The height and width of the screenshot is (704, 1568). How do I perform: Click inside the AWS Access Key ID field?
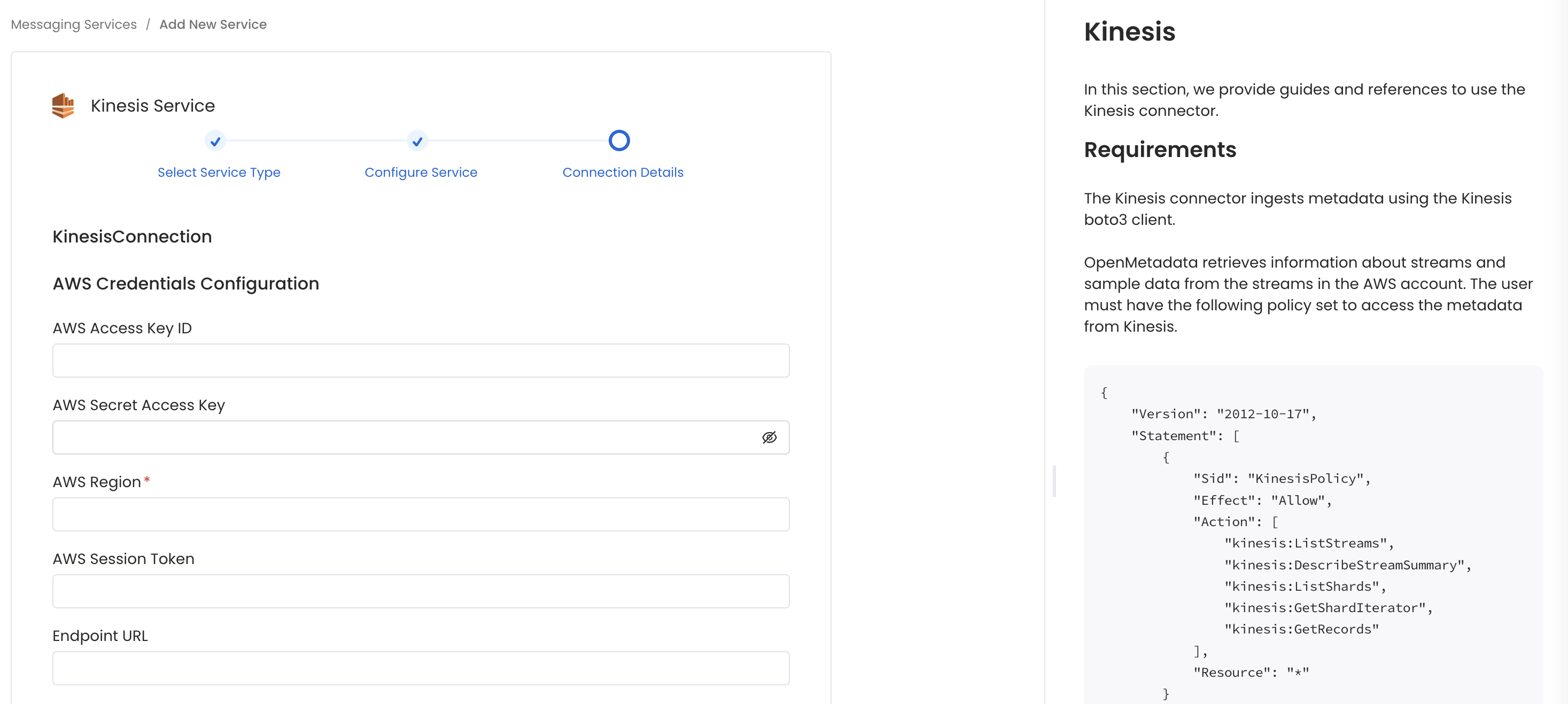pyautogui.click(x=421, y=360)
